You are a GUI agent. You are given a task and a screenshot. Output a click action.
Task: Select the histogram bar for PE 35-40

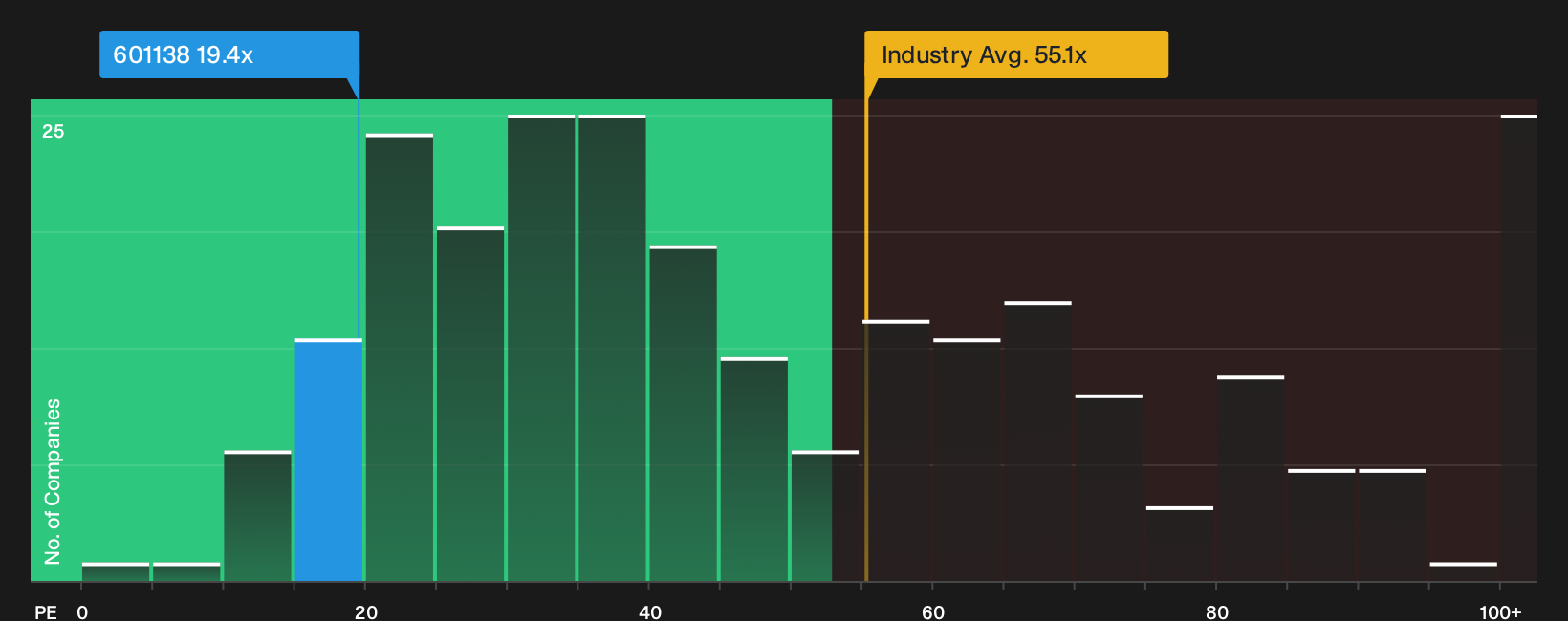click(612, 349)
